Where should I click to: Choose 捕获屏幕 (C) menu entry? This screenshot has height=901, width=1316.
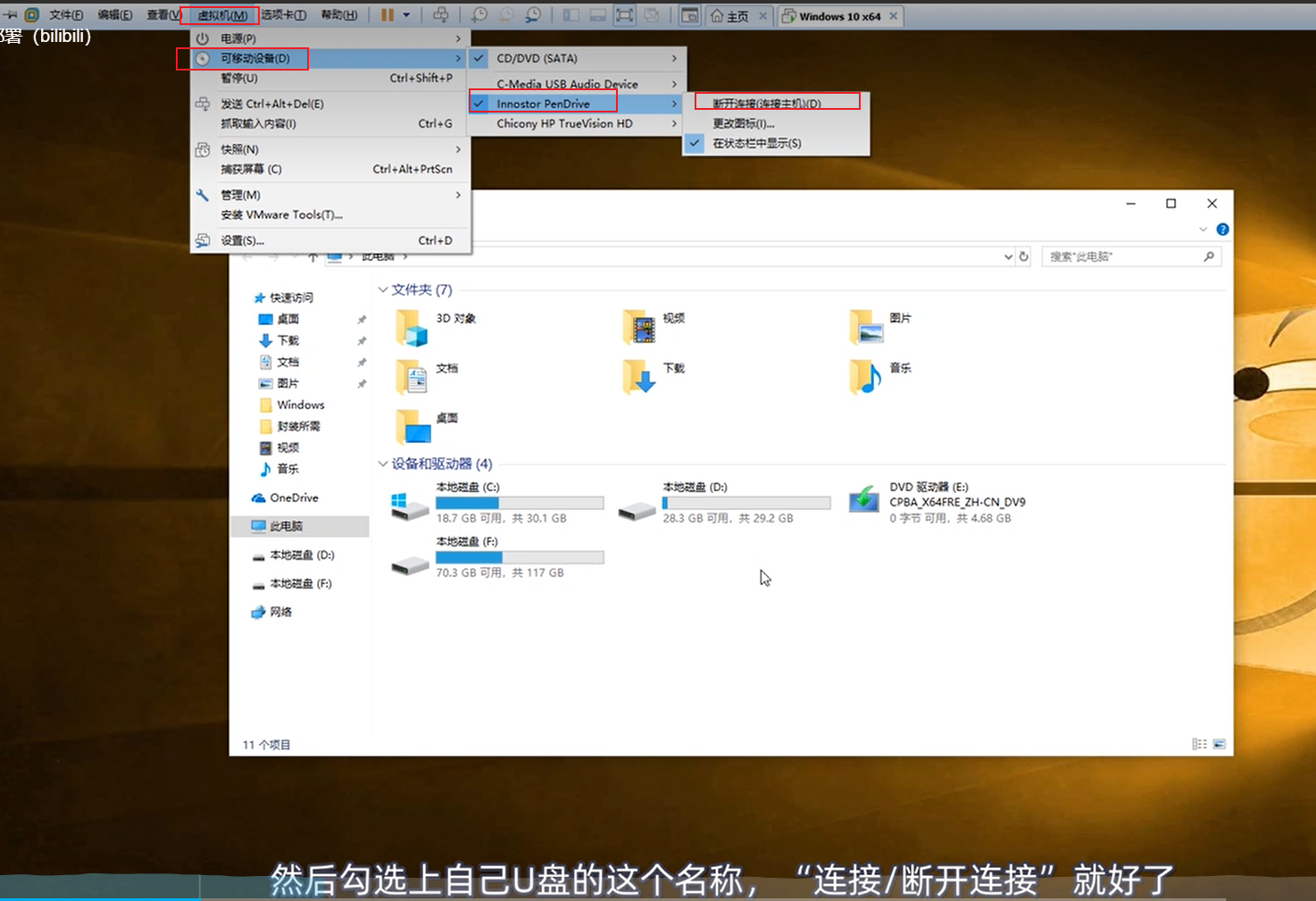[x=330, y=169]
